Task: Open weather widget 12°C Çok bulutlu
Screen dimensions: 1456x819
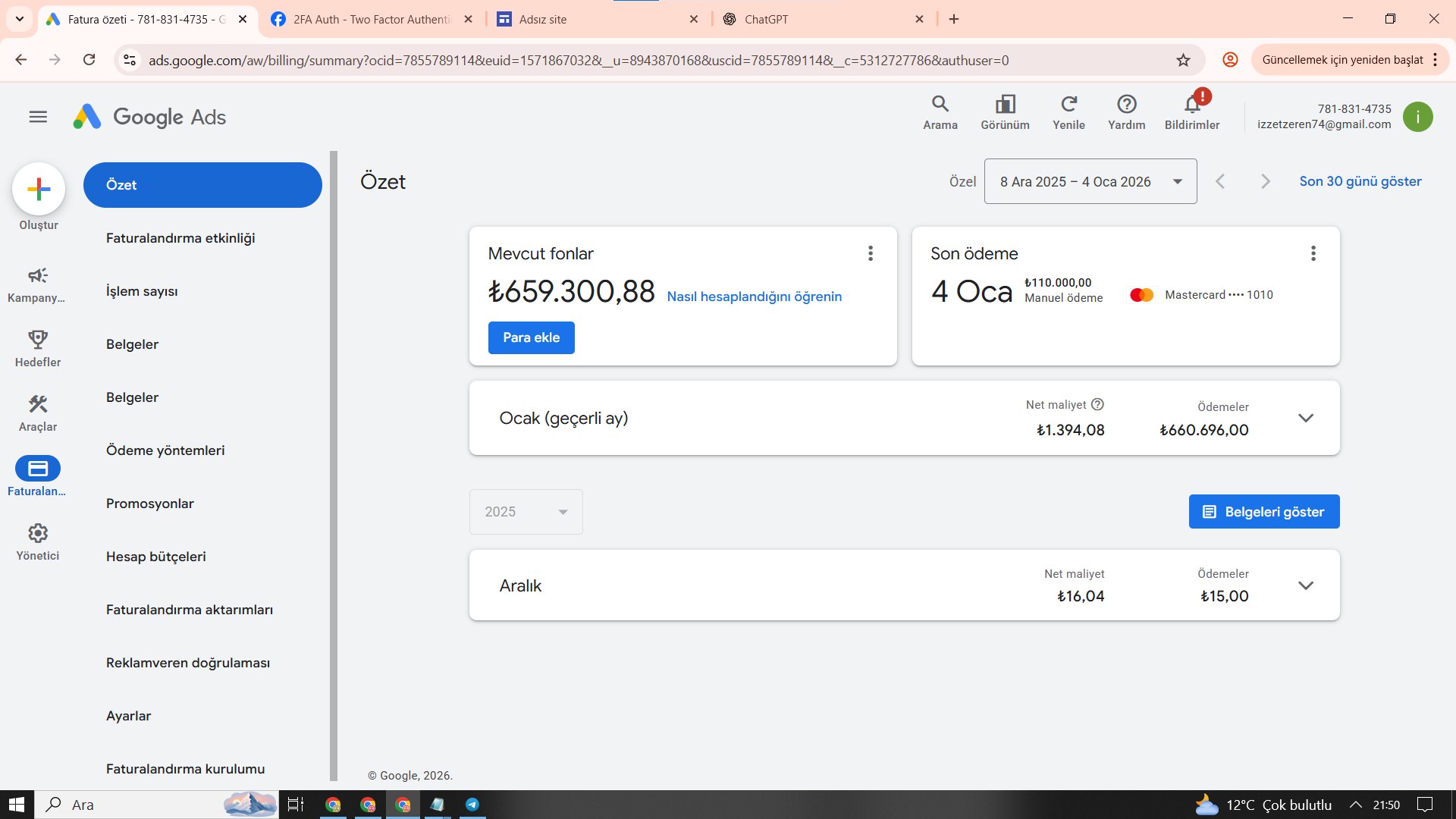Action: tap(1263, 805)
